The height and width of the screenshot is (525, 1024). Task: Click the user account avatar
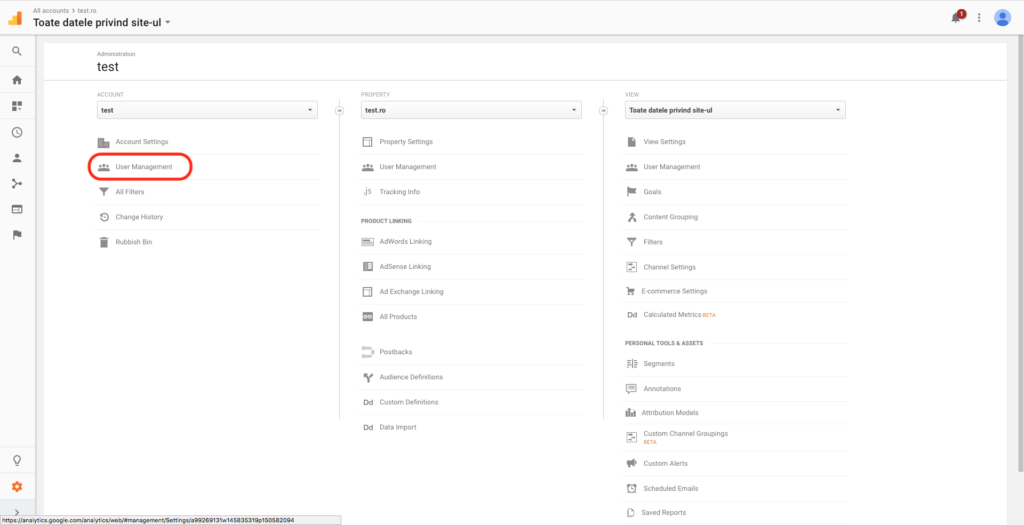coord(1002,18)
